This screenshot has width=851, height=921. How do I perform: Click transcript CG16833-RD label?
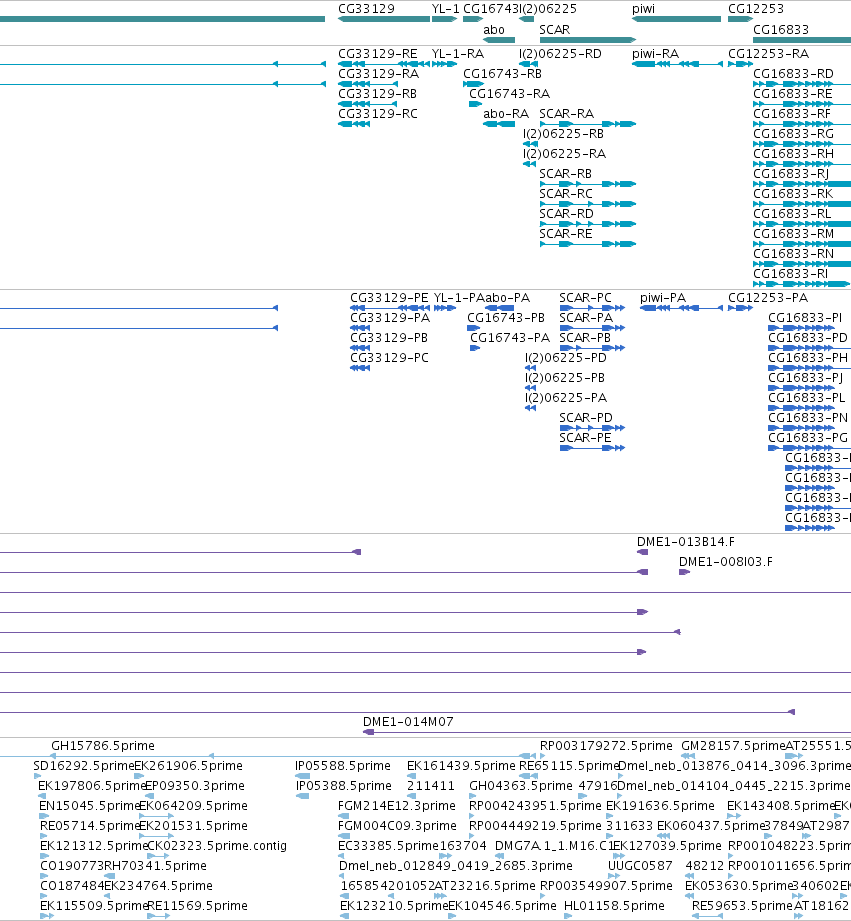tap(793, 74)
